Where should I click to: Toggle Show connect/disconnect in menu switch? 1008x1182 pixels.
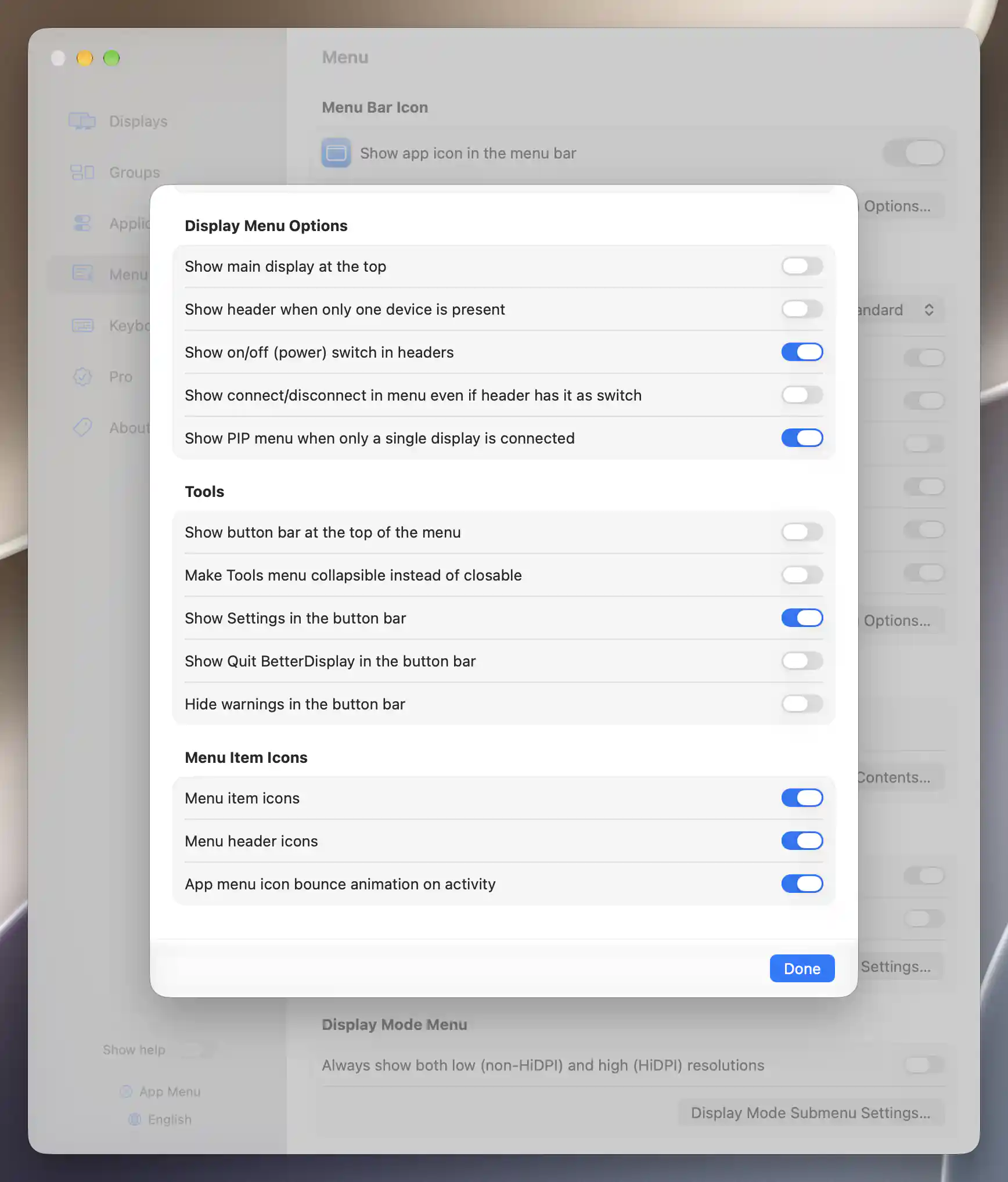pyautogui.click(x=802, y=395)
